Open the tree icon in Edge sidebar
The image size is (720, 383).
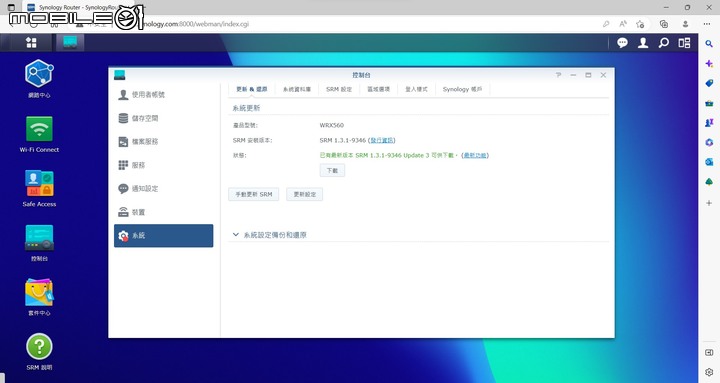[709, 182]
